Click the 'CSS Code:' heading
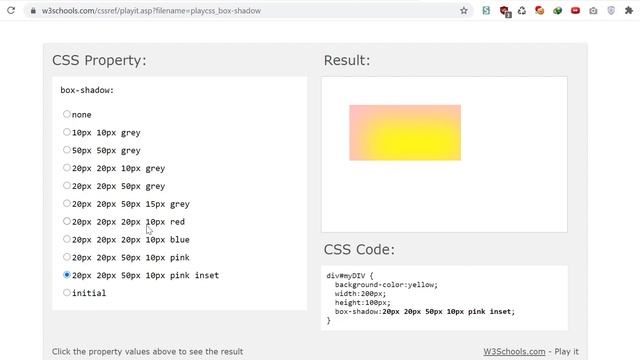640x360 pixels. 359,249
